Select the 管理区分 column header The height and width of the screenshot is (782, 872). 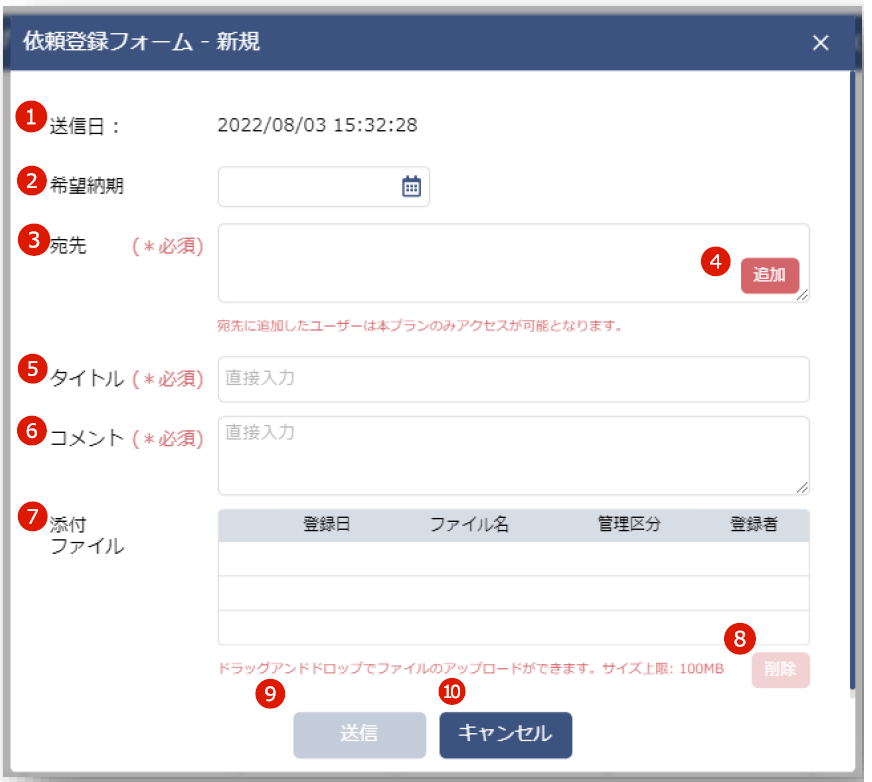629,525
